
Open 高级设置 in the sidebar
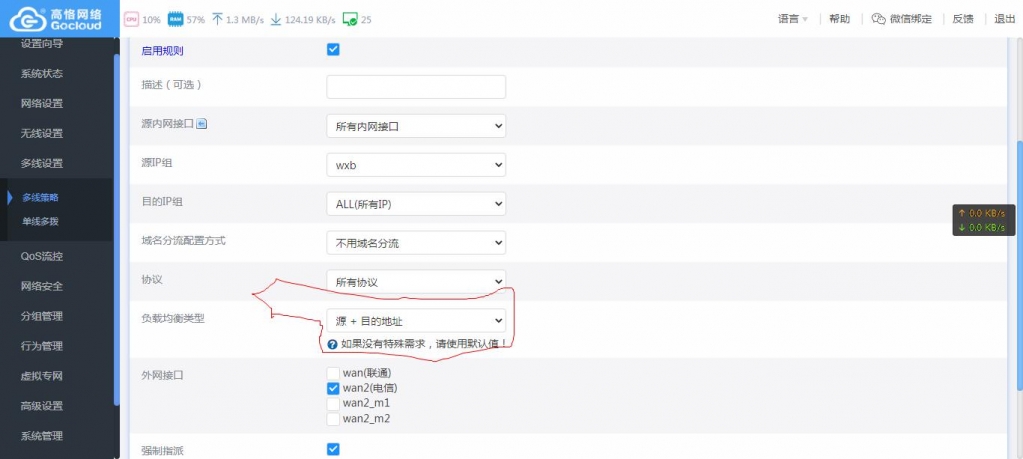[x=42, y=406]
